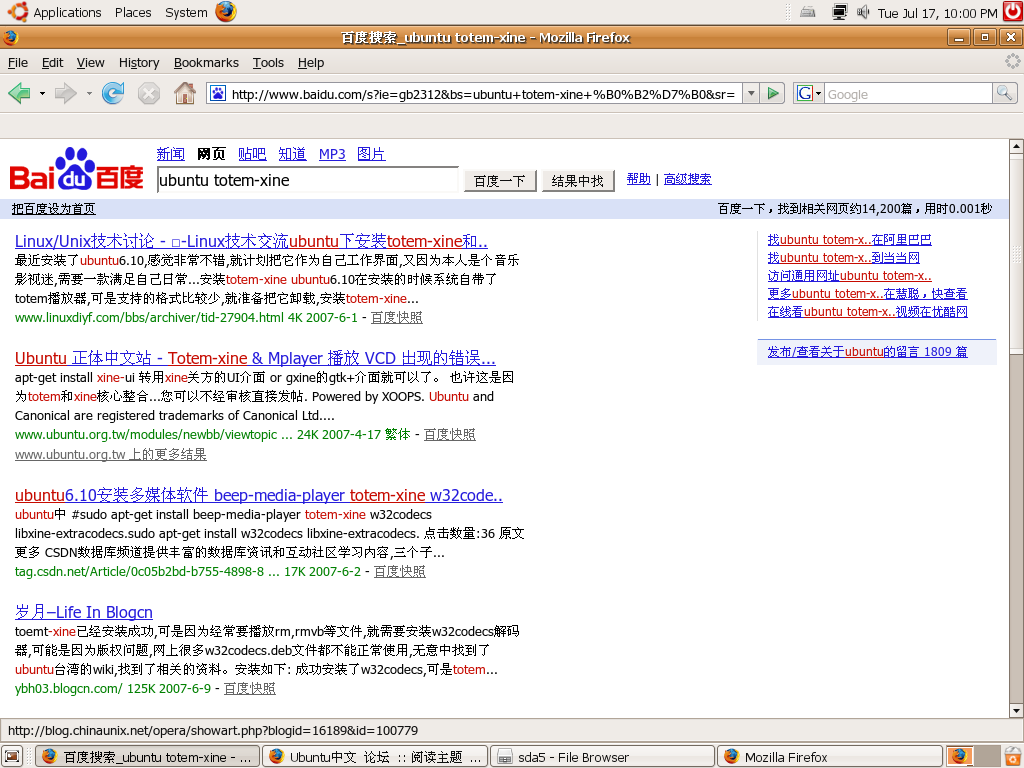The height and width of the screenshot is (768, 1024).
Task: Click the 结果中找 button
Action: tap(578, 181)
